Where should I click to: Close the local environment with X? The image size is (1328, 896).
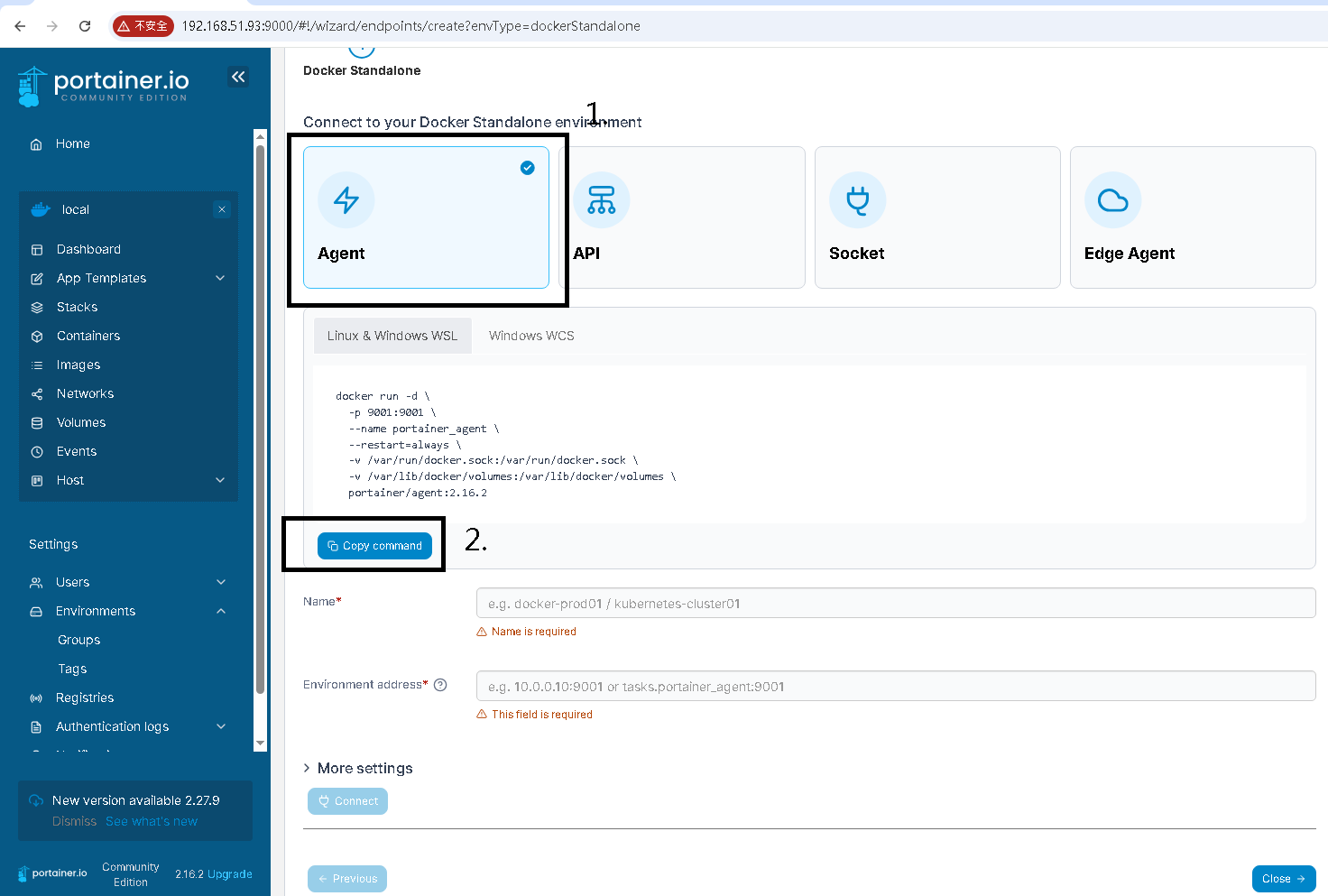click(222, 209)
